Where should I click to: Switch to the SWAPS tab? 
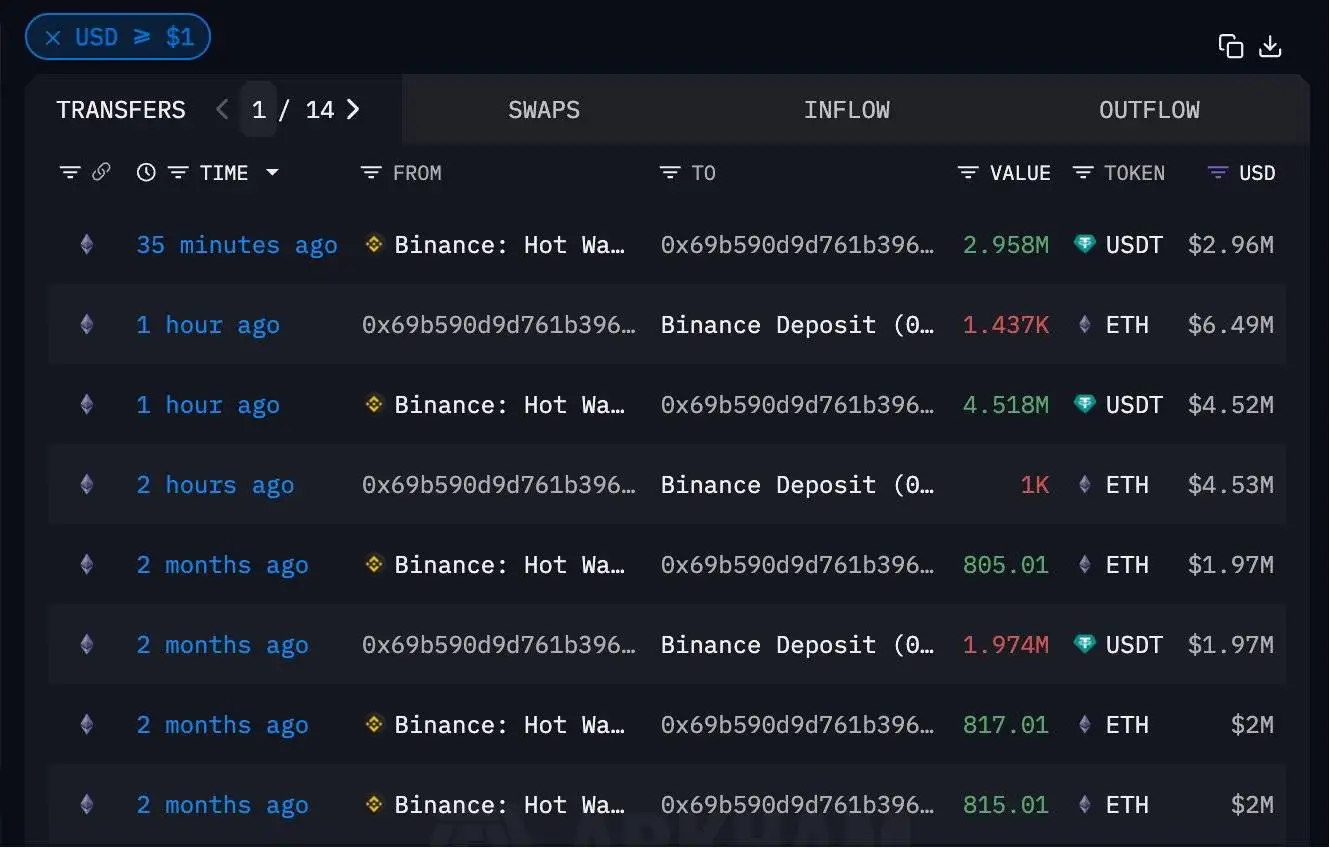(x=544, y=110)
